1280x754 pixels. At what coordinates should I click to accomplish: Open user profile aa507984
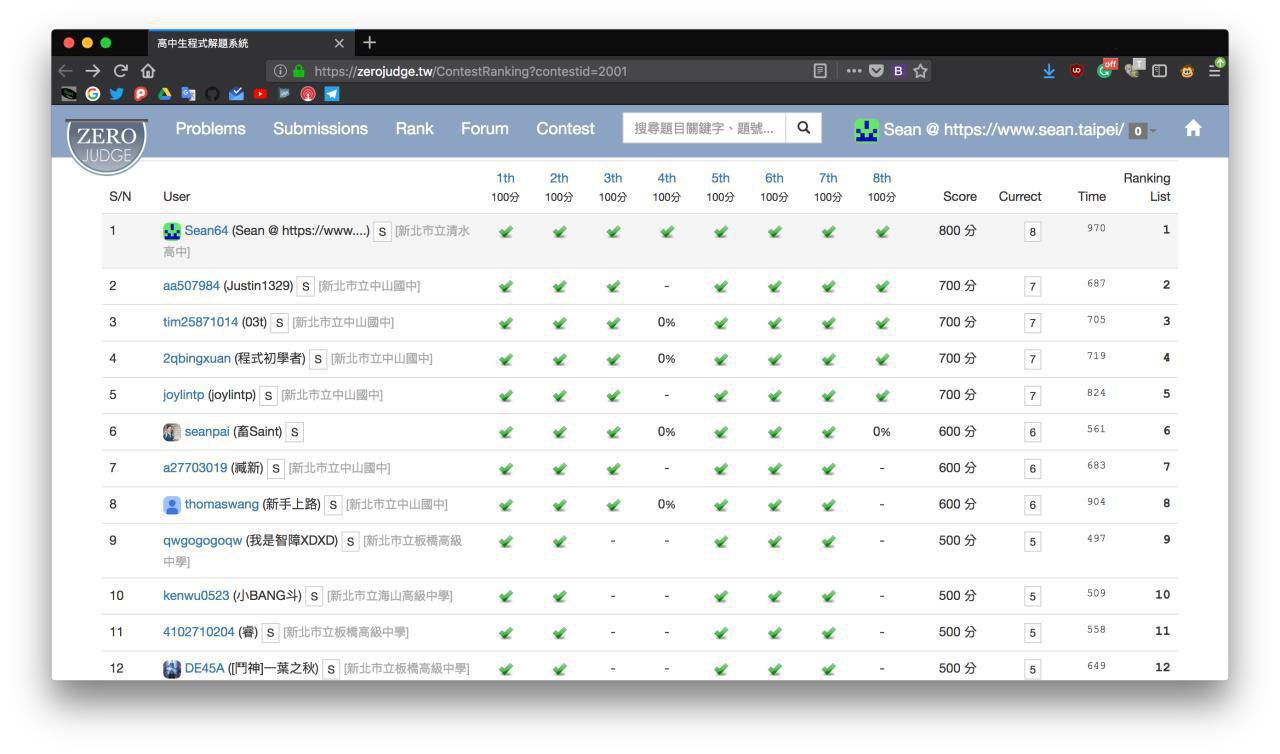click(191, 285)
